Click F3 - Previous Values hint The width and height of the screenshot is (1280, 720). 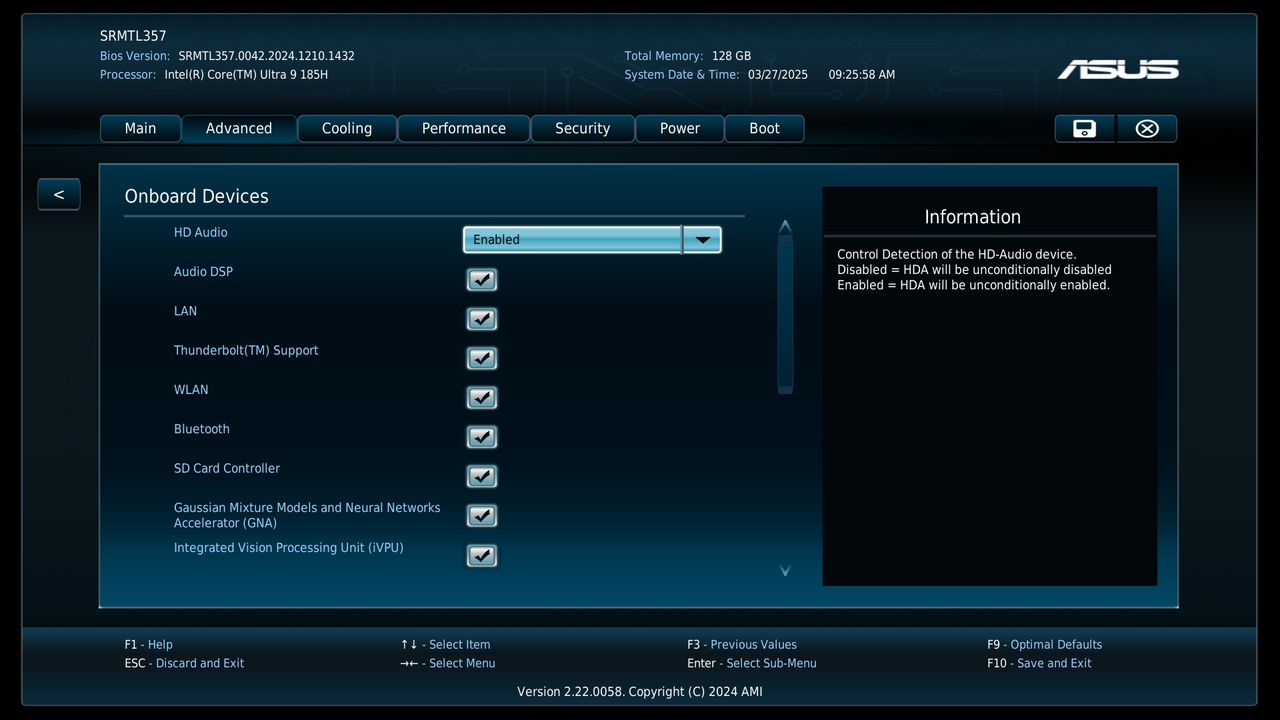[742, 645]
